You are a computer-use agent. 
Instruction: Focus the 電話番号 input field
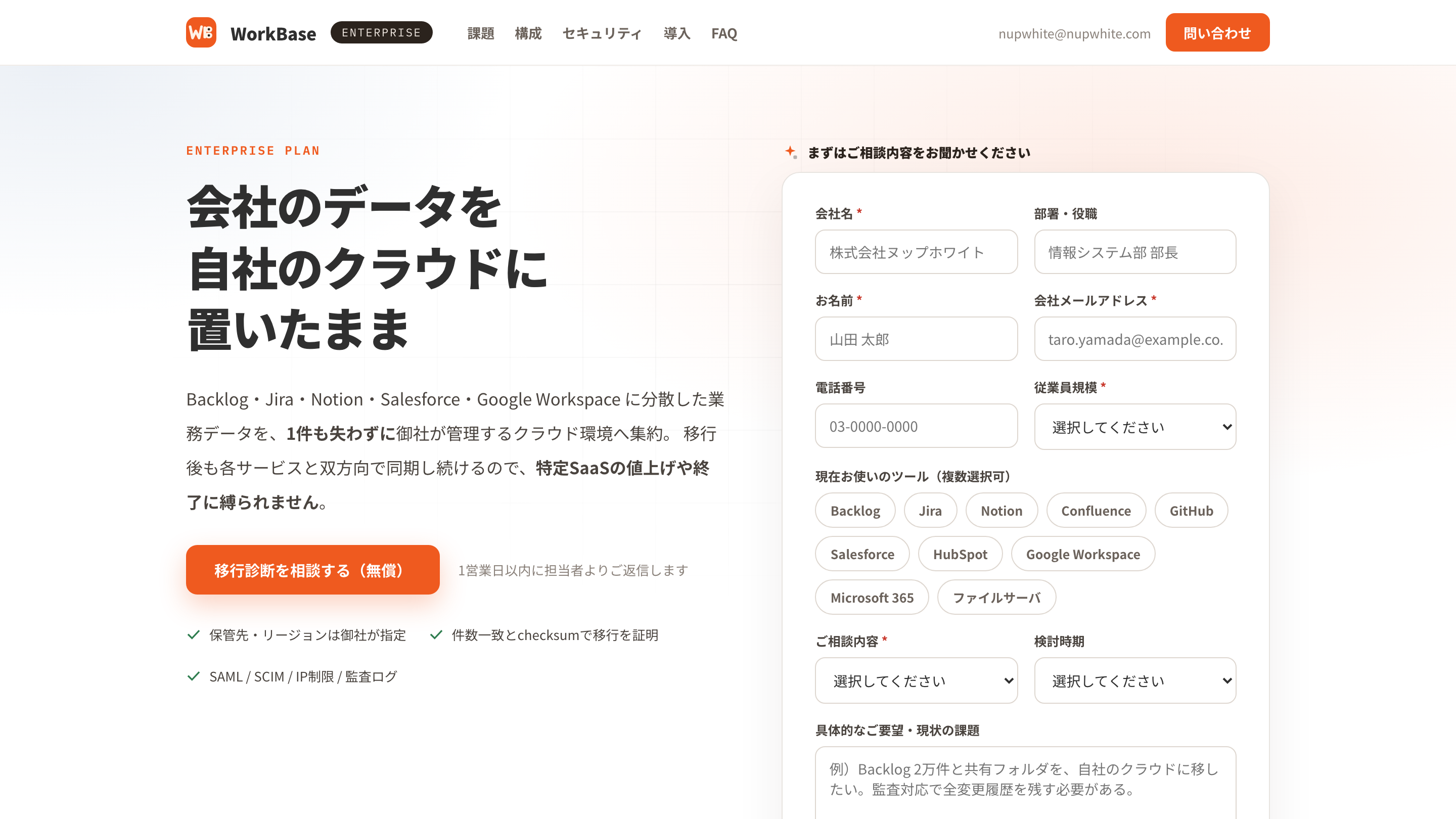tap(916, 426)
